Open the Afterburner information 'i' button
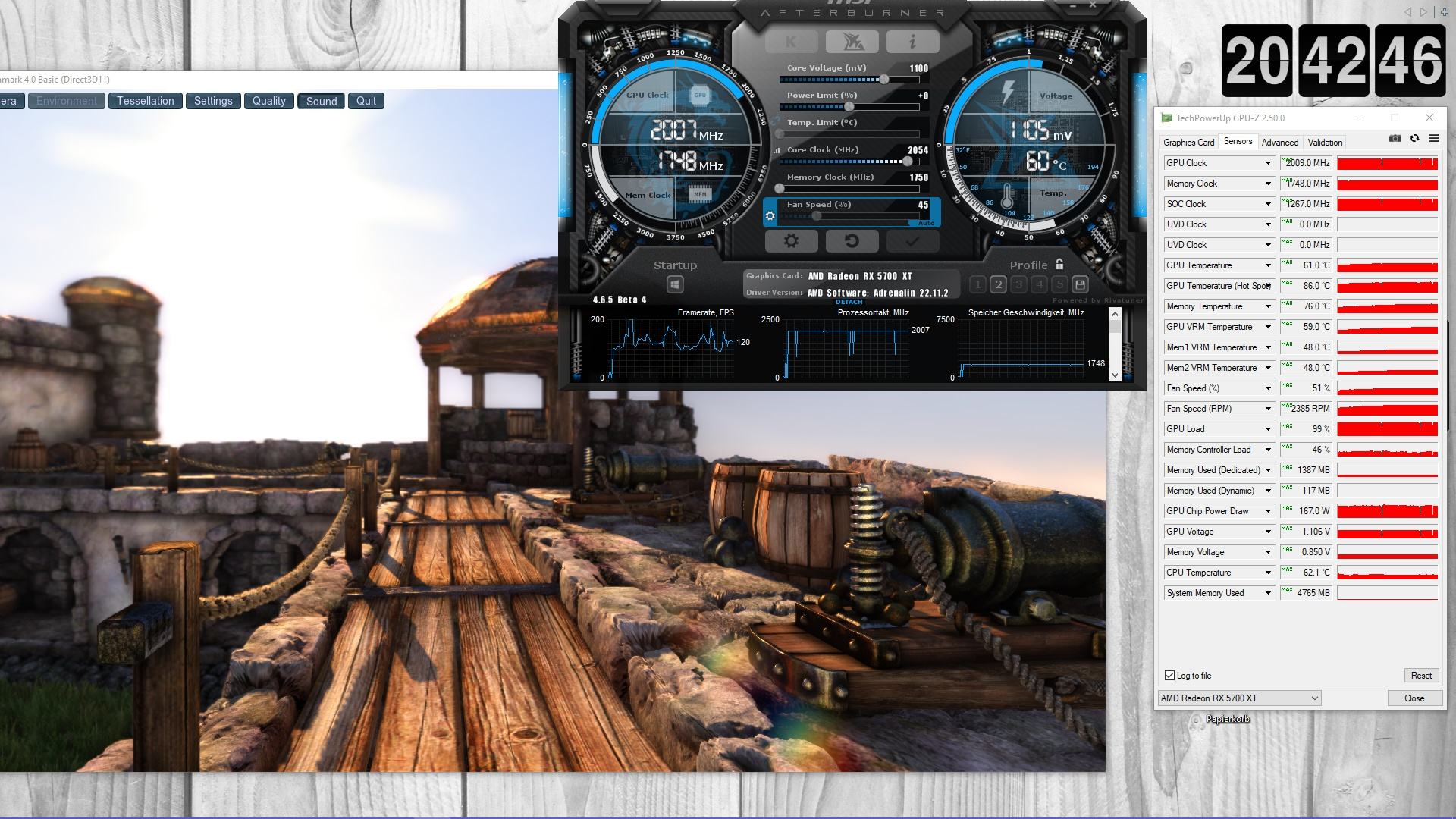 tap(912, 42)
